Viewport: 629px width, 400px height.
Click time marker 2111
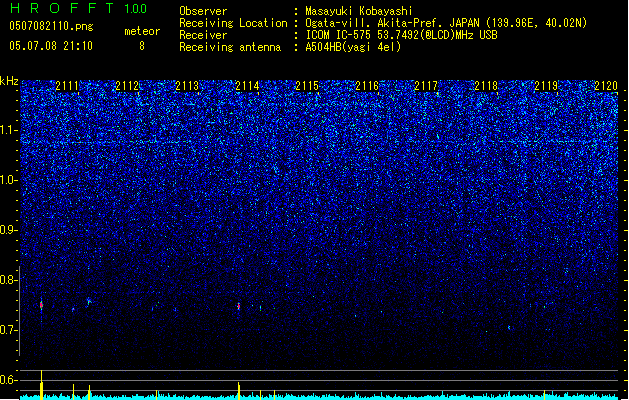pos(67,86)
